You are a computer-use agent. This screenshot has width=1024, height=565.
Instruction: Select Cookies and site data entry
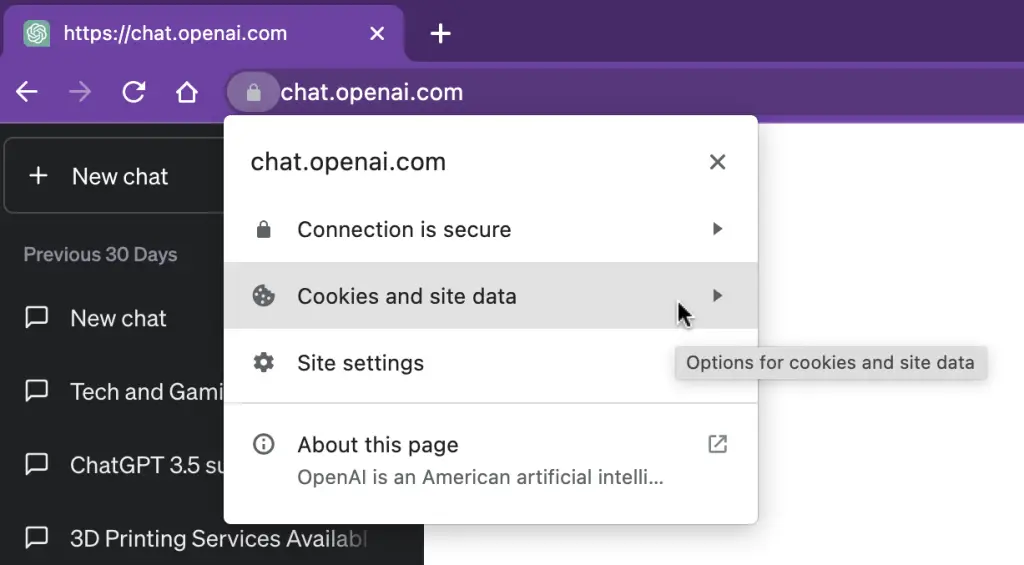490,296
